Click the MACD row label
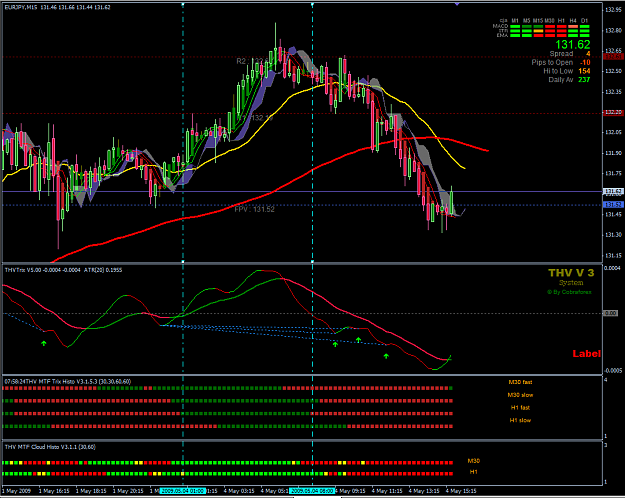 pos(500,26)
